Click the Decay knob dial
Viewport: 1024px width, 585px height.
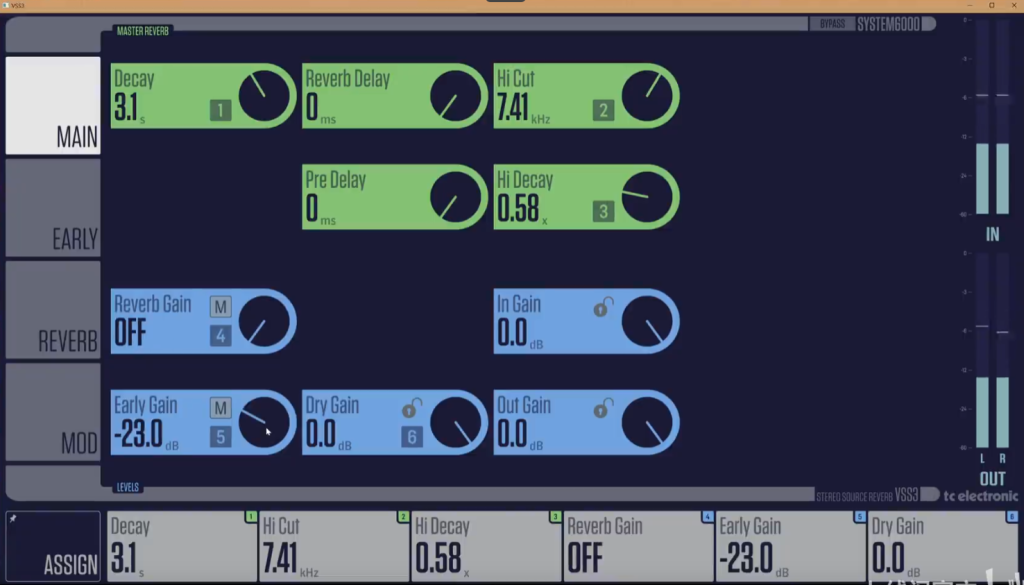click(x=264, y=96)
